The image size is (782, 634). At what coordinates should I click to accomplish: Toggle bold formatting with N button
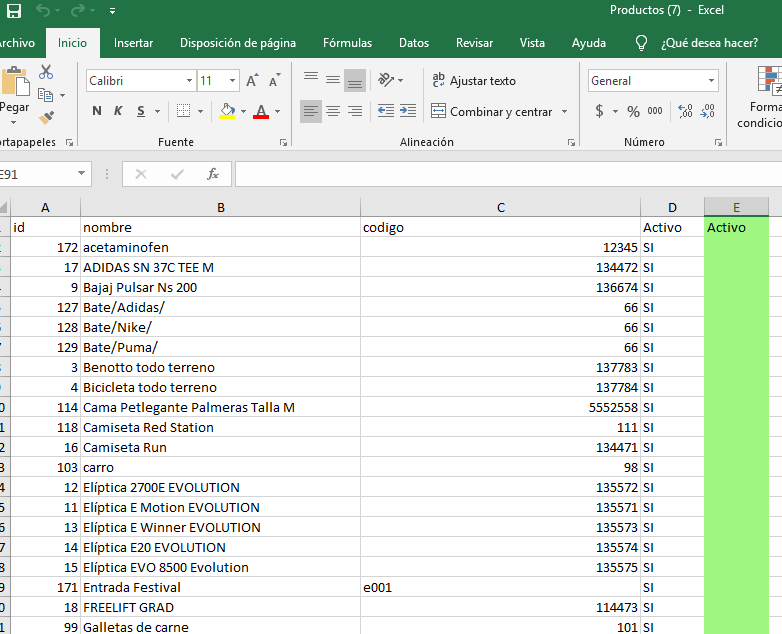click(x=97, y=111)
